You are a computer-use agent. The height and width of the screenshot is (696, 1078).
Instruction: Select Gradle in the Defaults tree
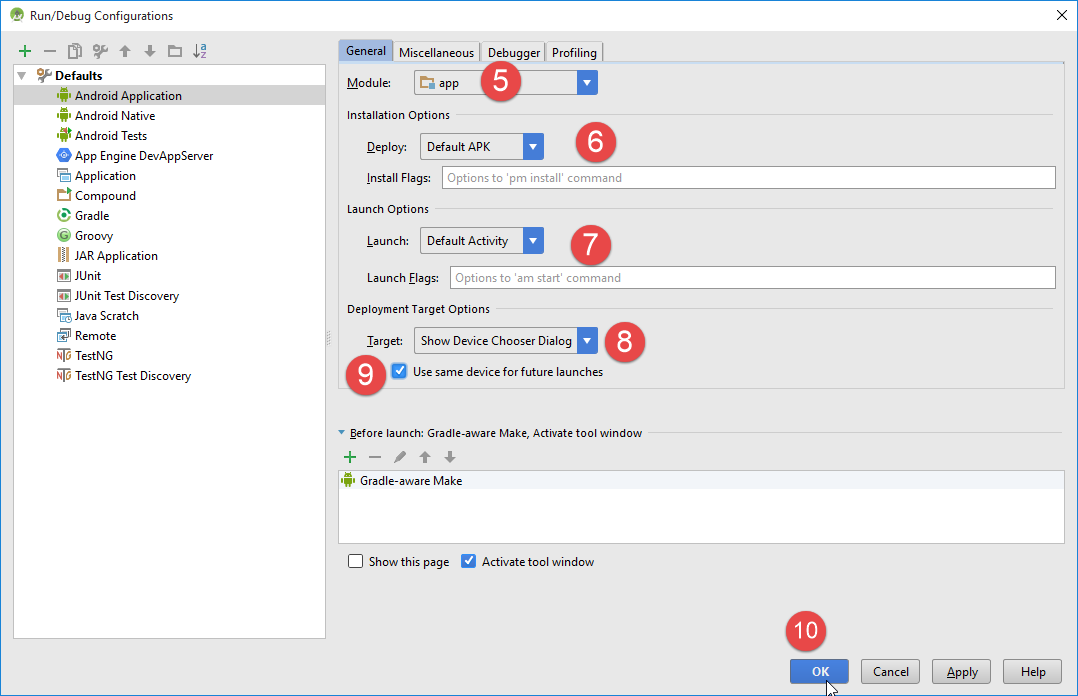(x=92, y=216)
